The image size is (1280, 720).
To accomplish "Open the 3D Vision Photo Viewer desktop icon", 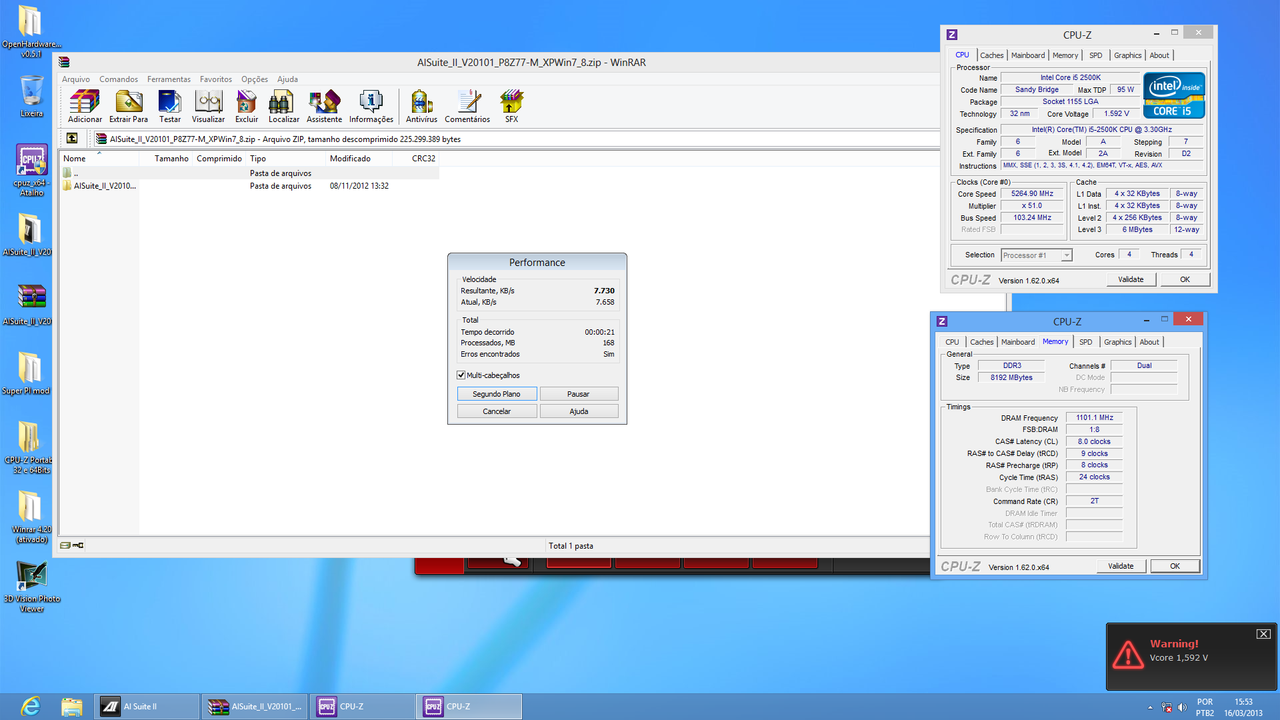I will [x=31, y=587].
